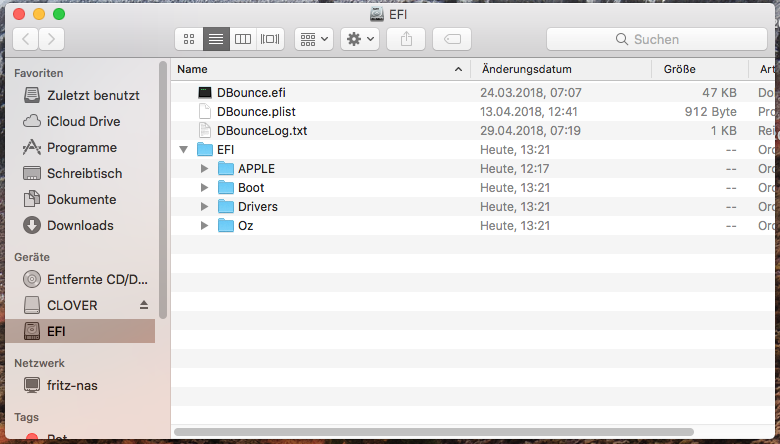
Task: Expand the Drivers folder
Action: click(204, 206)
